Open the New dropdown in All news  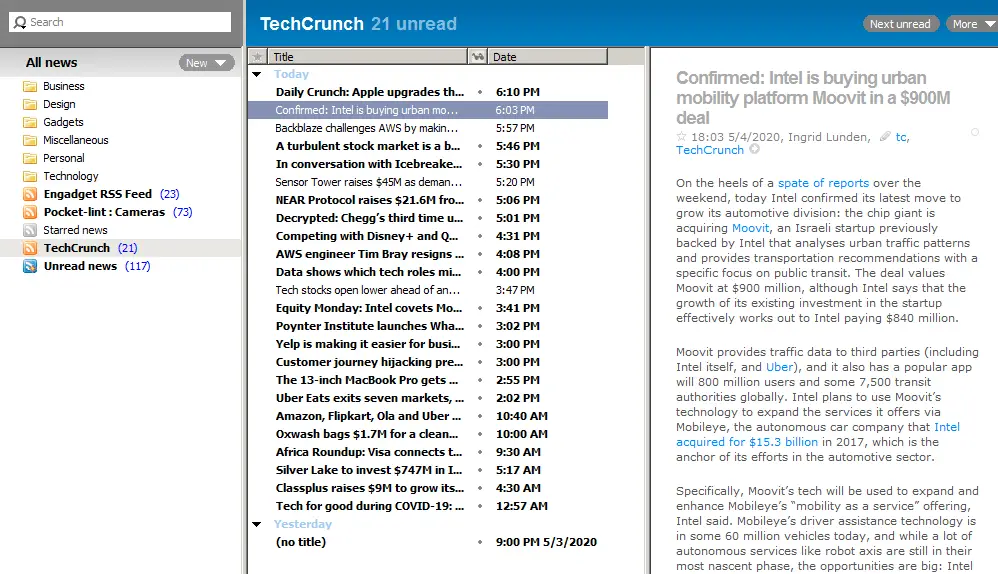click(206, 63)
